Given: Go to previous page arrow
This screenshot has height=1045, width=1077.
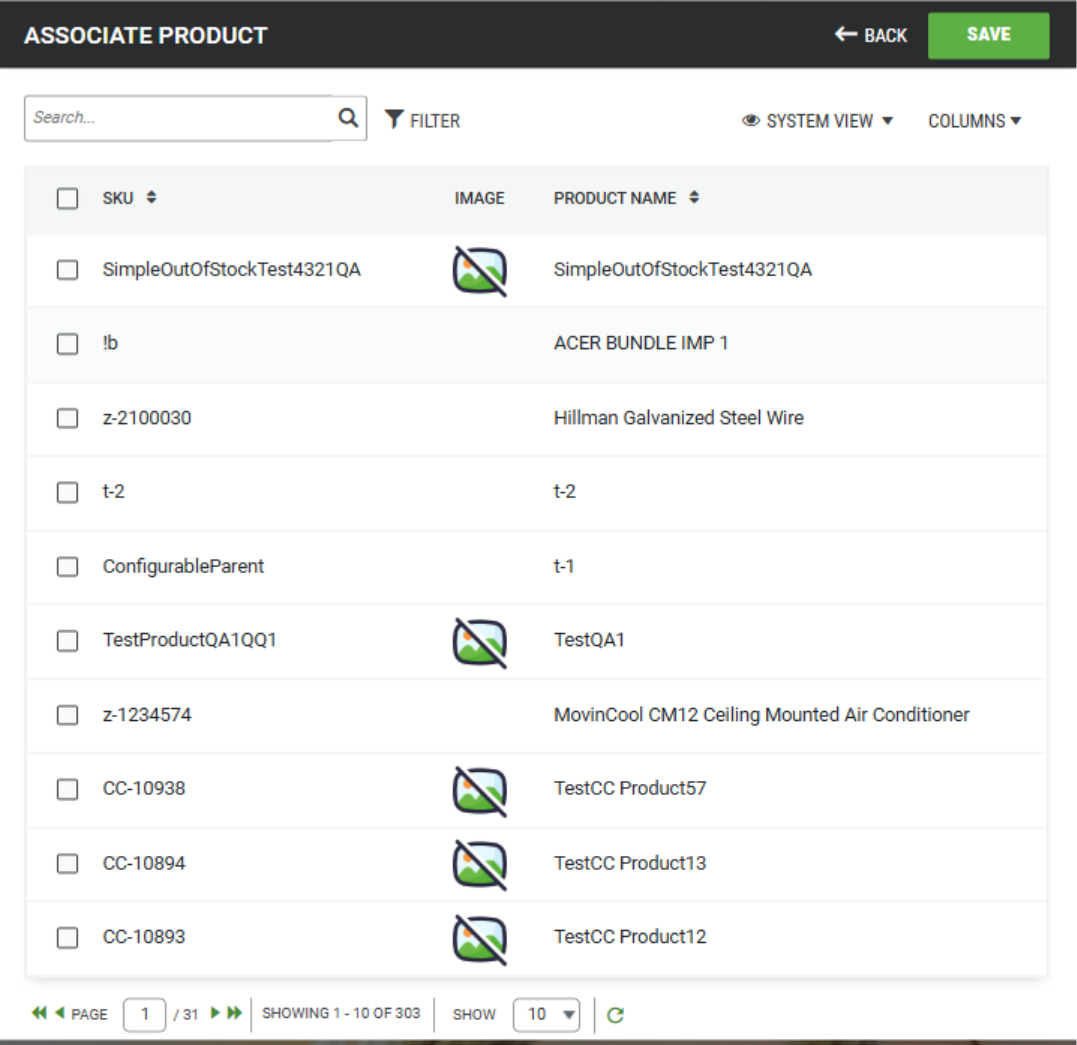Looking at the screenshot, I should 60,1013.
